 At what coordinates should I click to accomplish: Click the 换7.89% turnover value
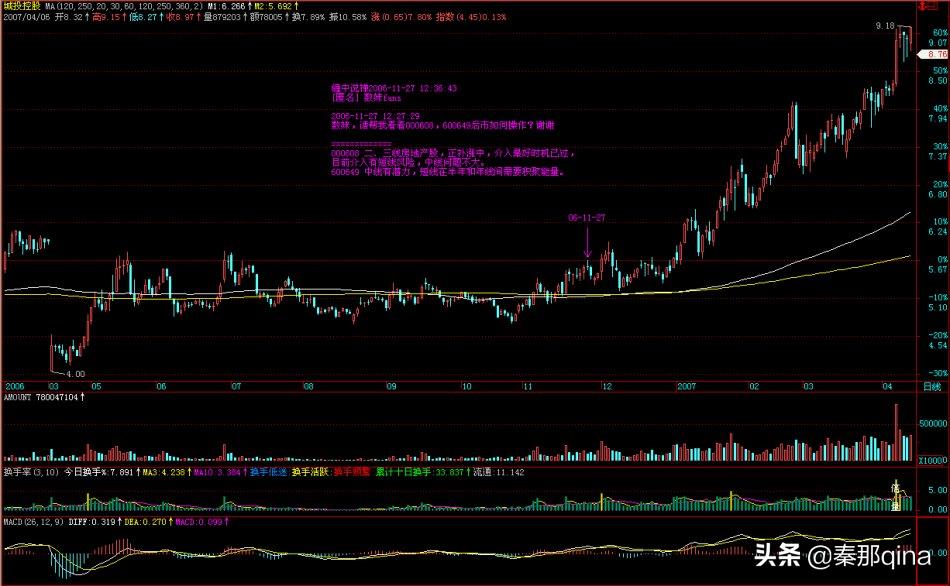[308, 17]
